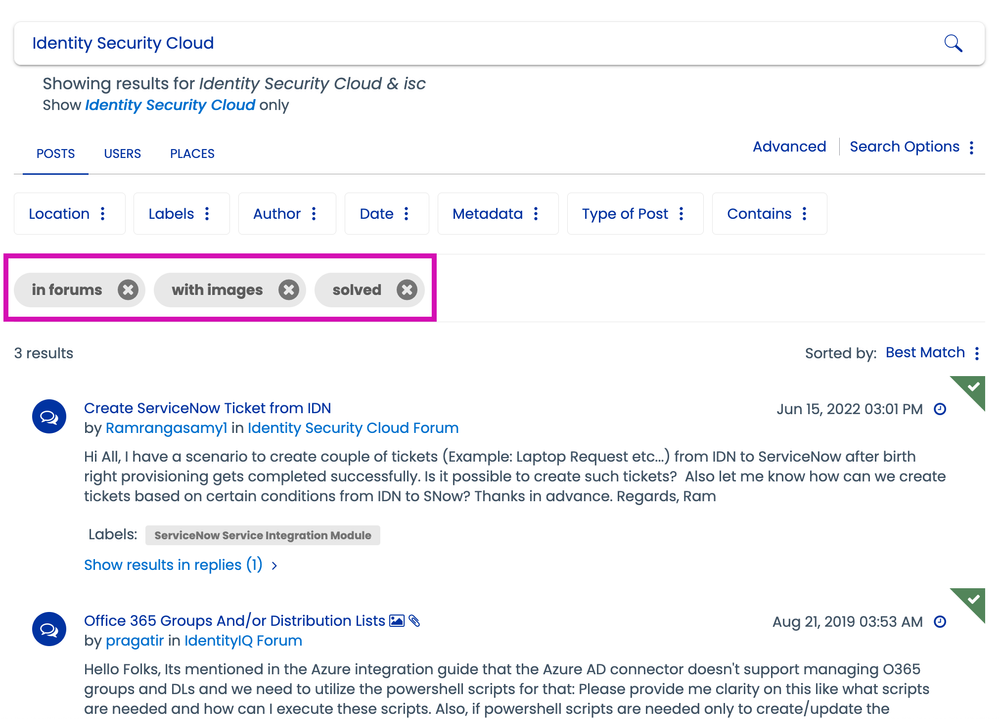Screen dimensions: 999x719
Task: Switch to the Places tab
Action: pyautogui.click(x=192, y=154)
